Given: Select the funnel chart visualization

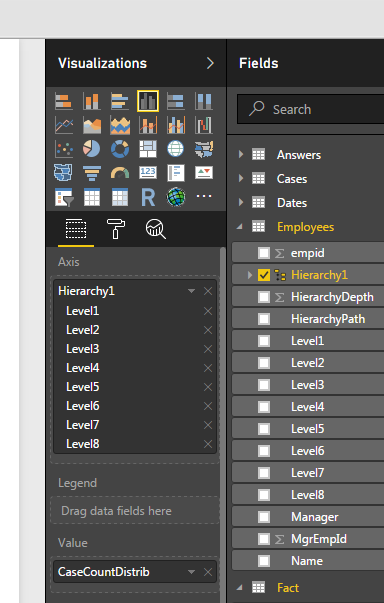Looking at the screenshot, I should pos(92,173).
